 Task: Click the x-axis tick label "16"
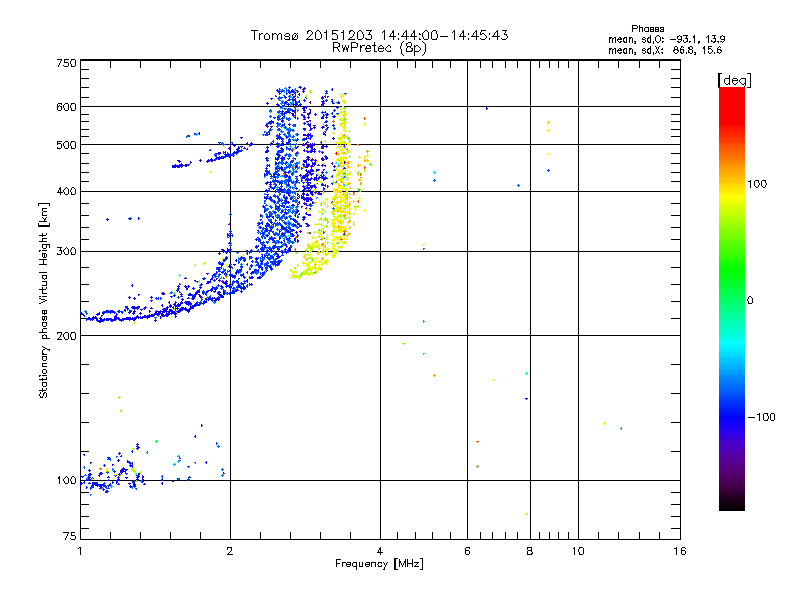pyautogui.click(x=680, y=551)
